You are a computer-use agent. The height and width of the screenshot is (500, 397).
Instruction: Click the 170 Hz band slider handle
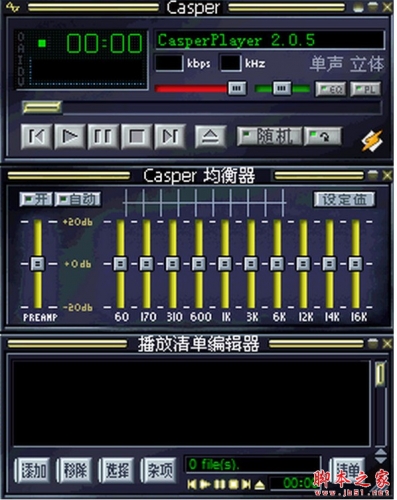coord(146,264)
